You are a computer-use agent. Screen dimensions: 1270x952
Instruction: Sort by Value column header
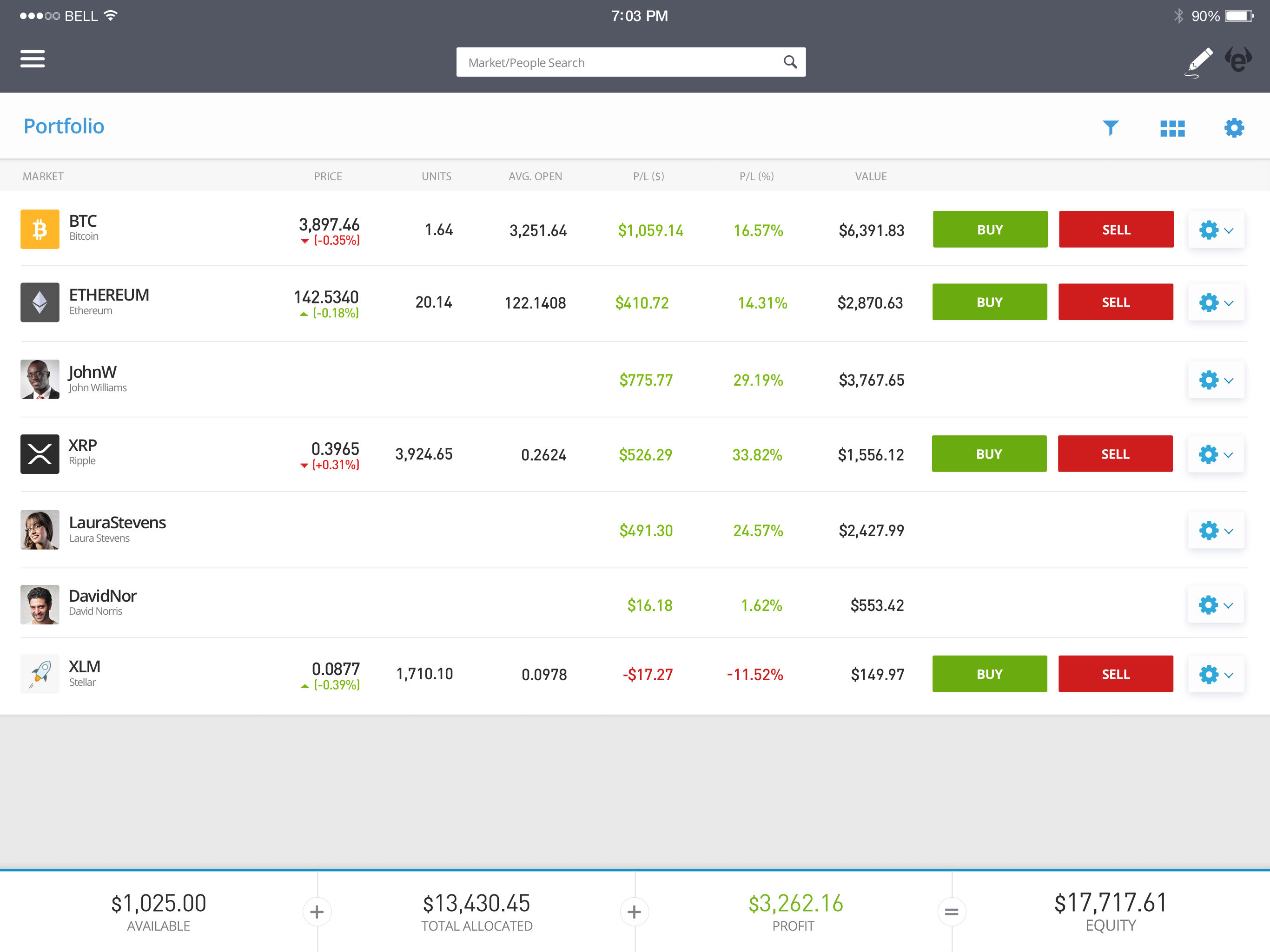870,176
